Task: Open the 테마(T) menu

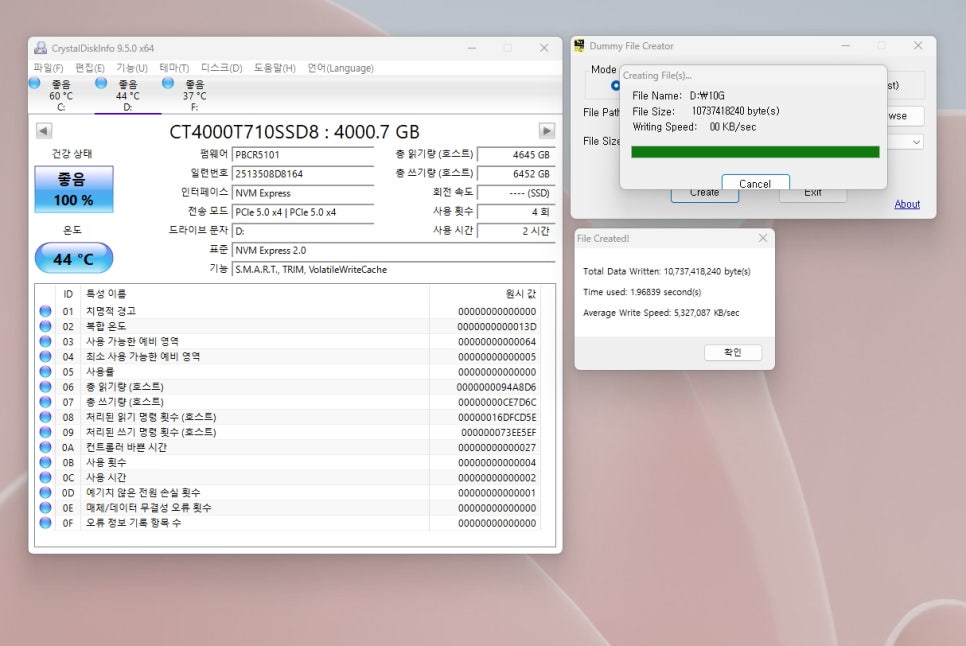Action: coord(174,68)
